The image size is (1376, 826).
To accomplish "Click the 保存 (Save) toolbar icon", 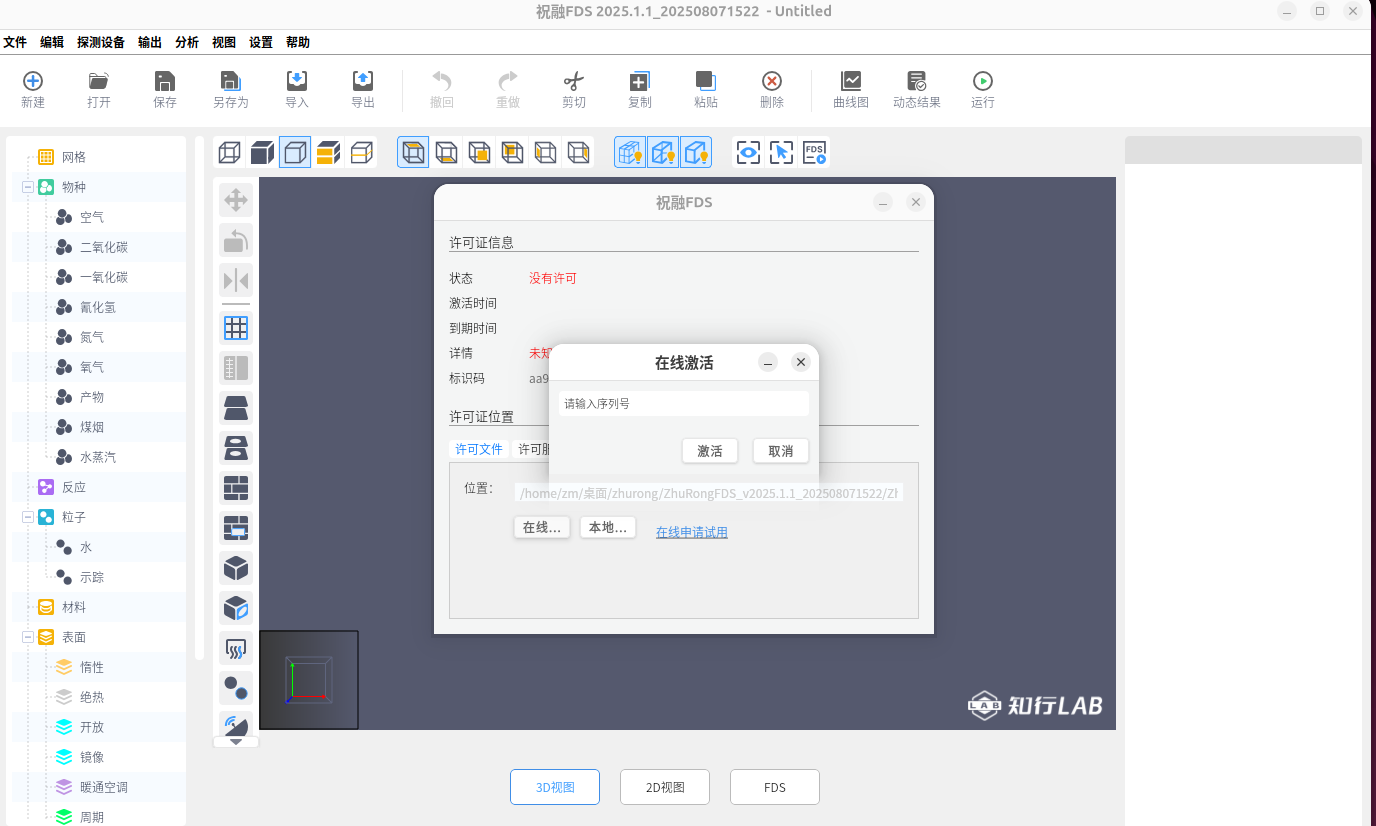I will tap(165, 81).
